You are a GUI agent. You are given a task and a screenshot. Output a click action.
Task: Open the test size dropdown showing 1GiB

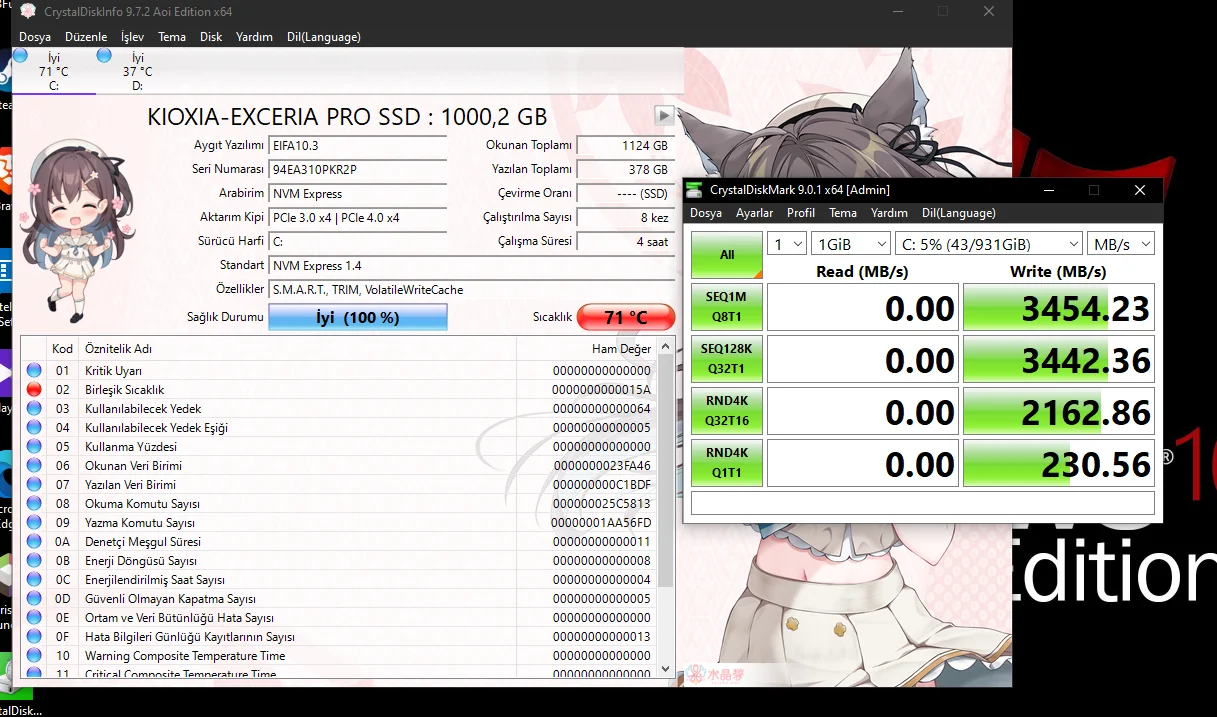pos(851,244)
